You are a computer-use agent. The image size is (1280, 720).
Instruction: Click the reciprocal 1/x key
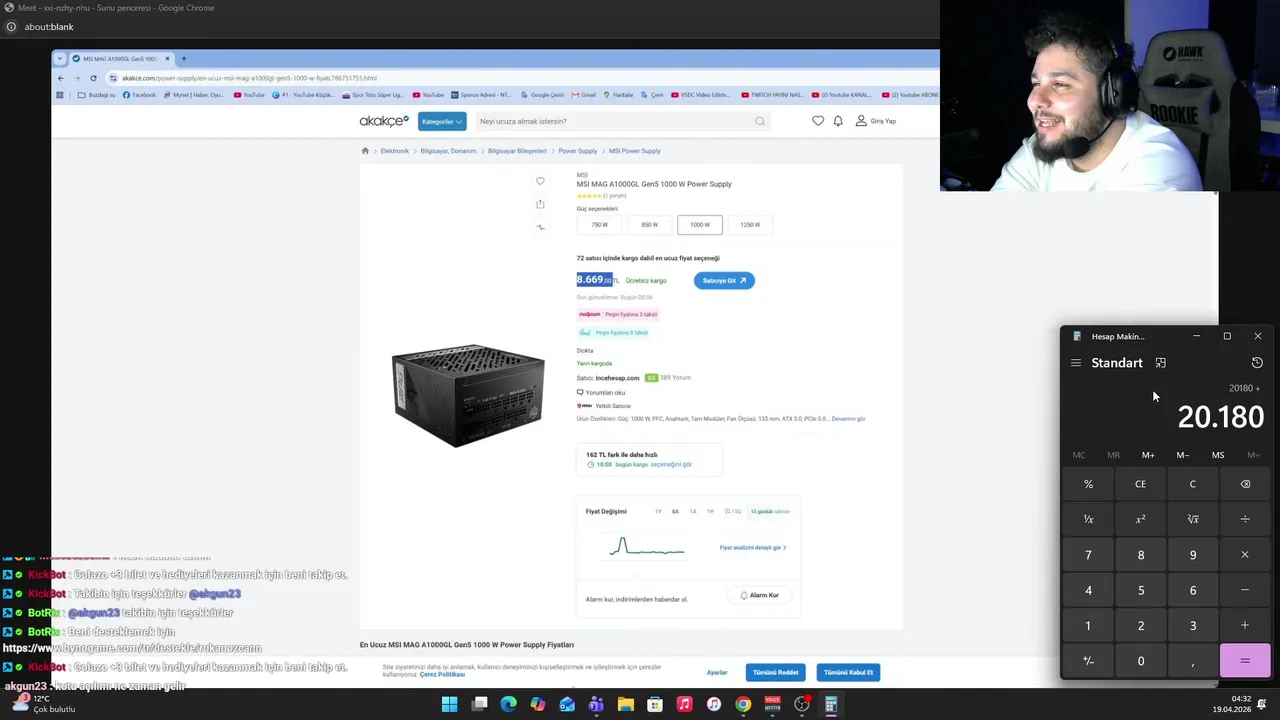[x=1088, y=519]
